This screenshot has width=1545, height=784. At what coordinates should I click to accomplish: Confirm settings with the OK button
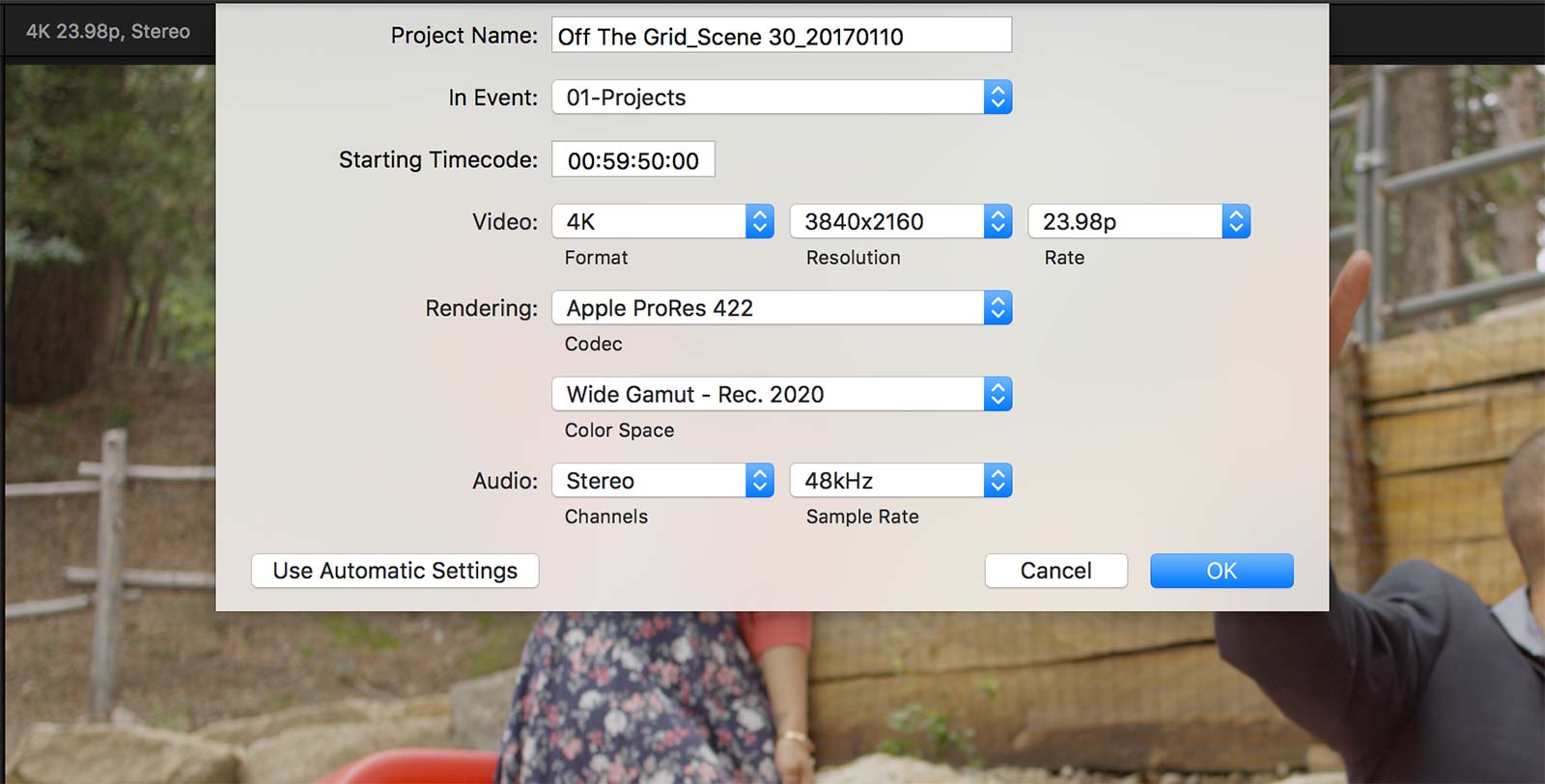(1222, 571)
